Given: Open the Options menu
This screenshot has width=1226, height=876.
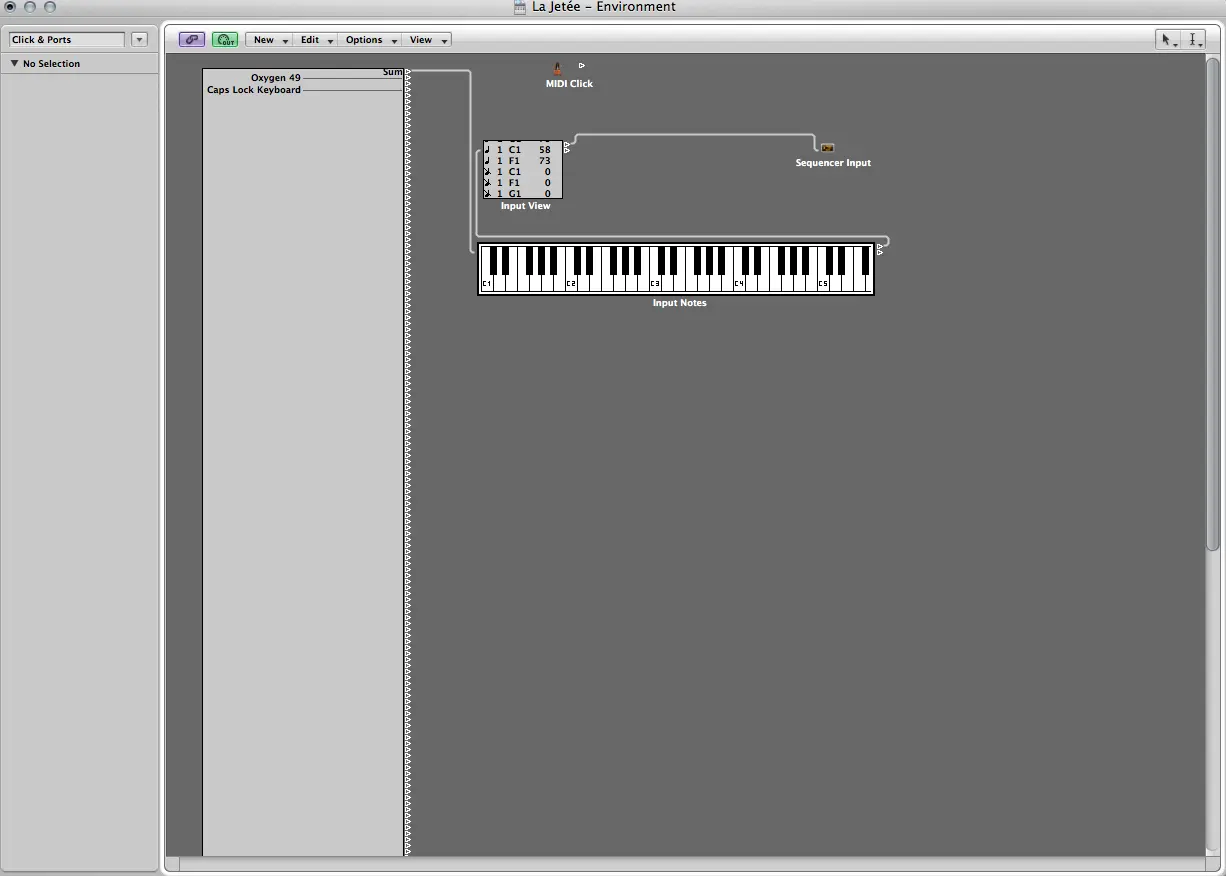Looking at the screenshot, I should point(371,40).
